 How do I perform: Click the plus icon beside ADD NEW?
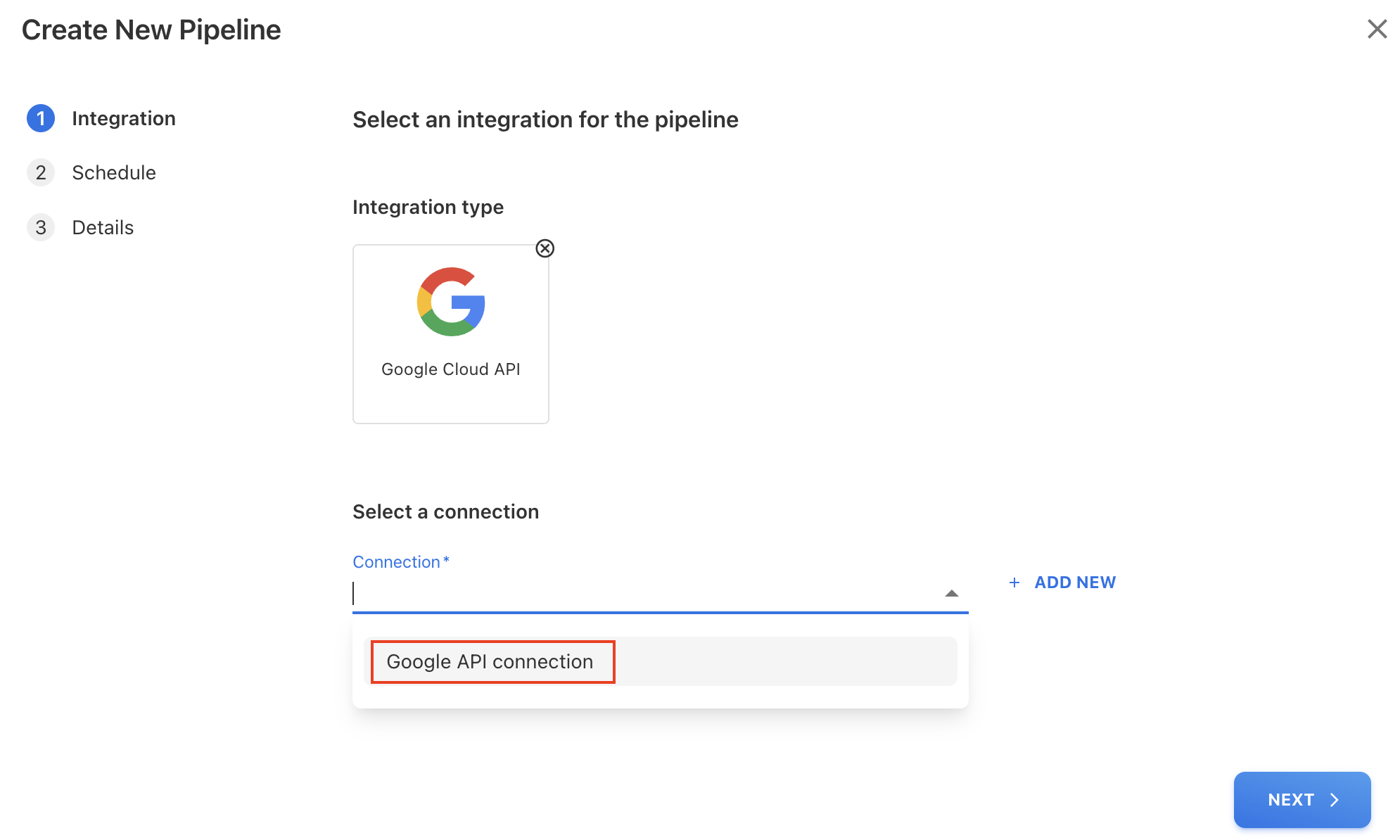(x=1014, y=583)
